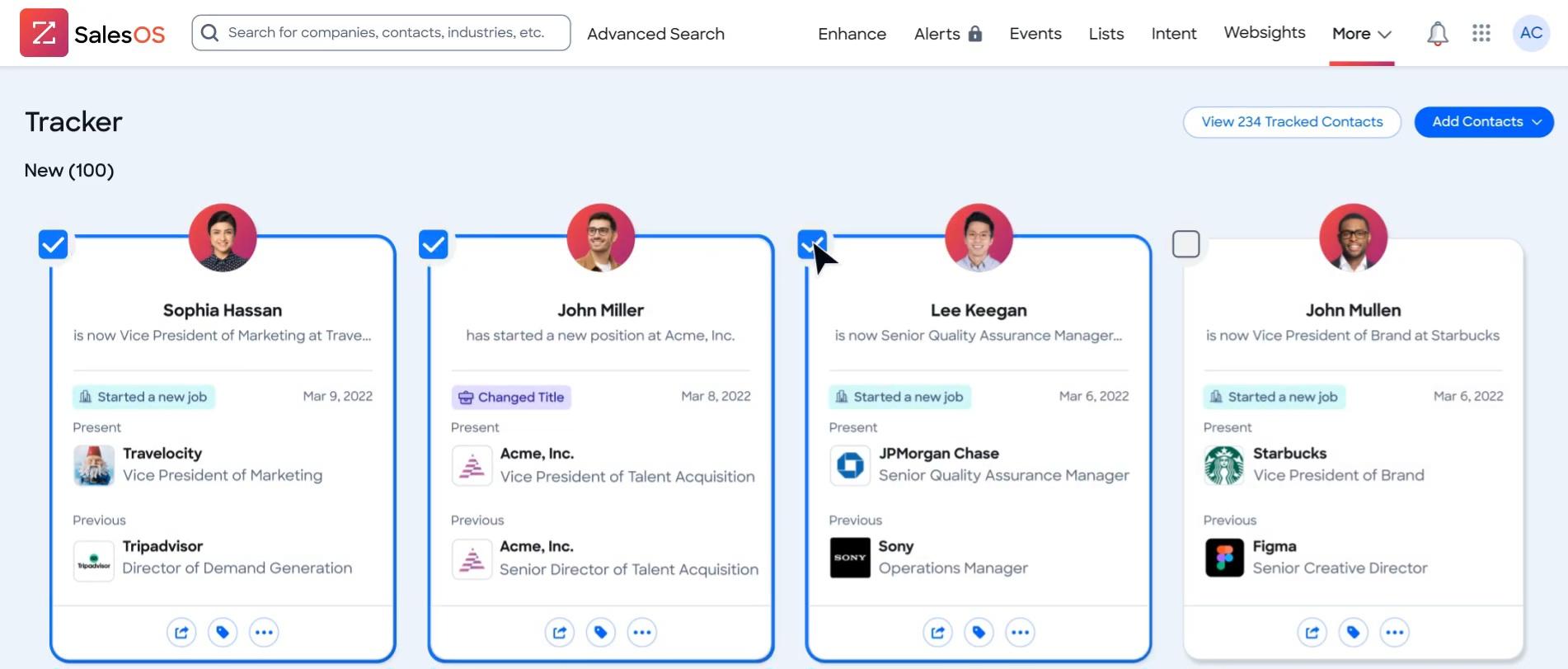This screenshot has width=1568, height=669.
Task: Click John Mullen's profile photo
Action: [x=1354, y=238]
